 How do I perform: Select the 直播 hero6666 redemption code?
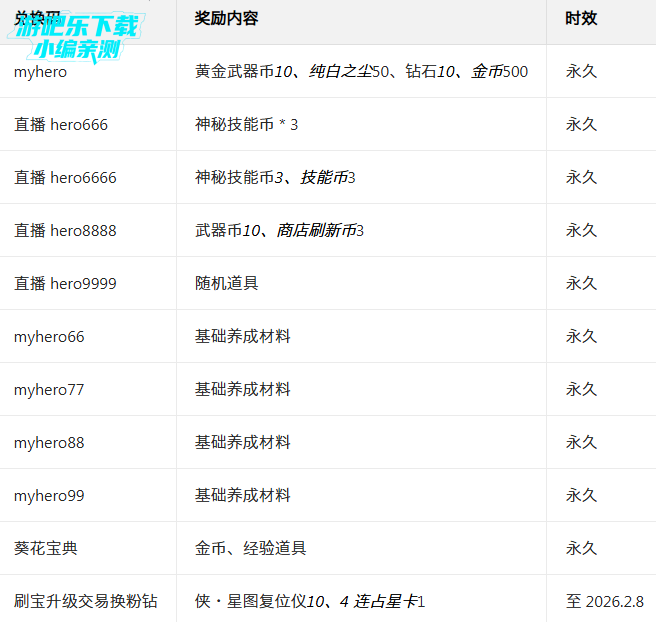pos(65,178)
